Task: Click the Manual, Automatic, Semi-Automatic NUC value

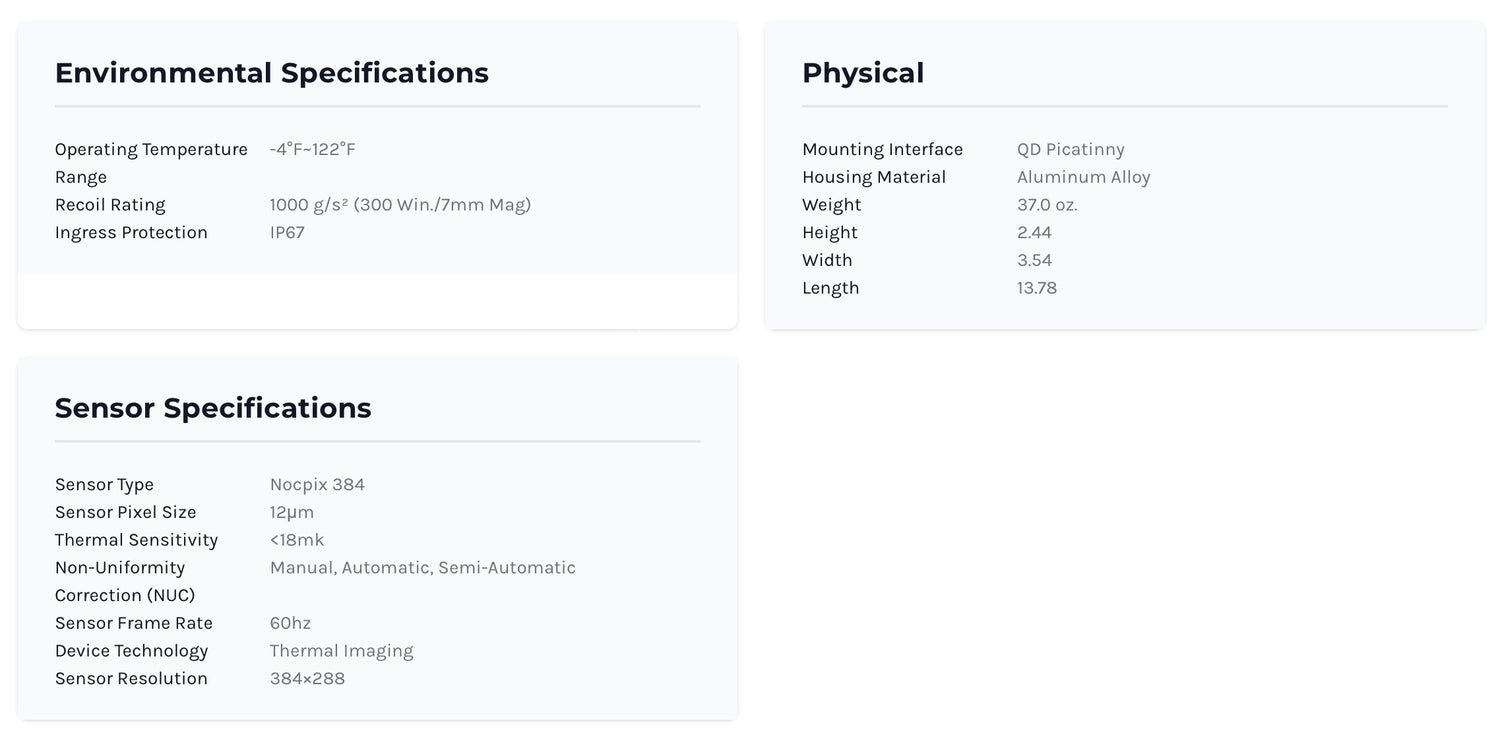Action: 422,568
